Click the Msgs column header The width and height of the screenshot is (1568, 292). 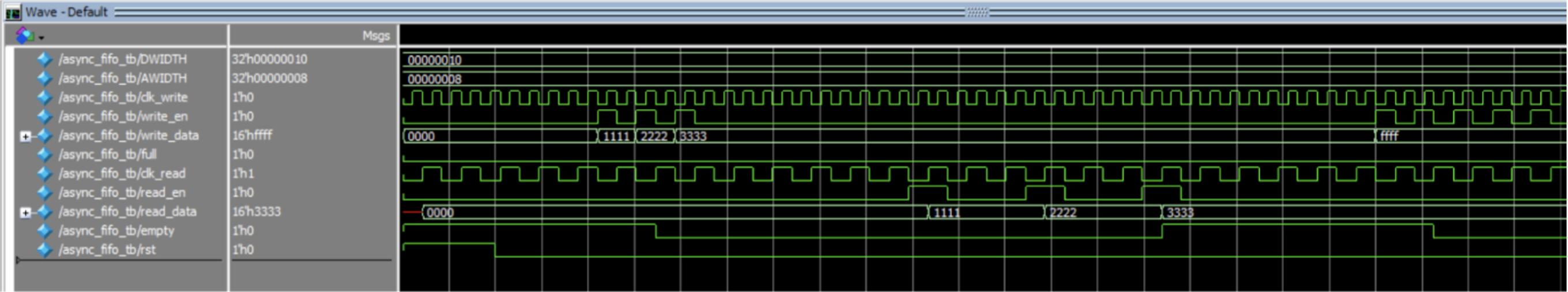tap(375, 36)
